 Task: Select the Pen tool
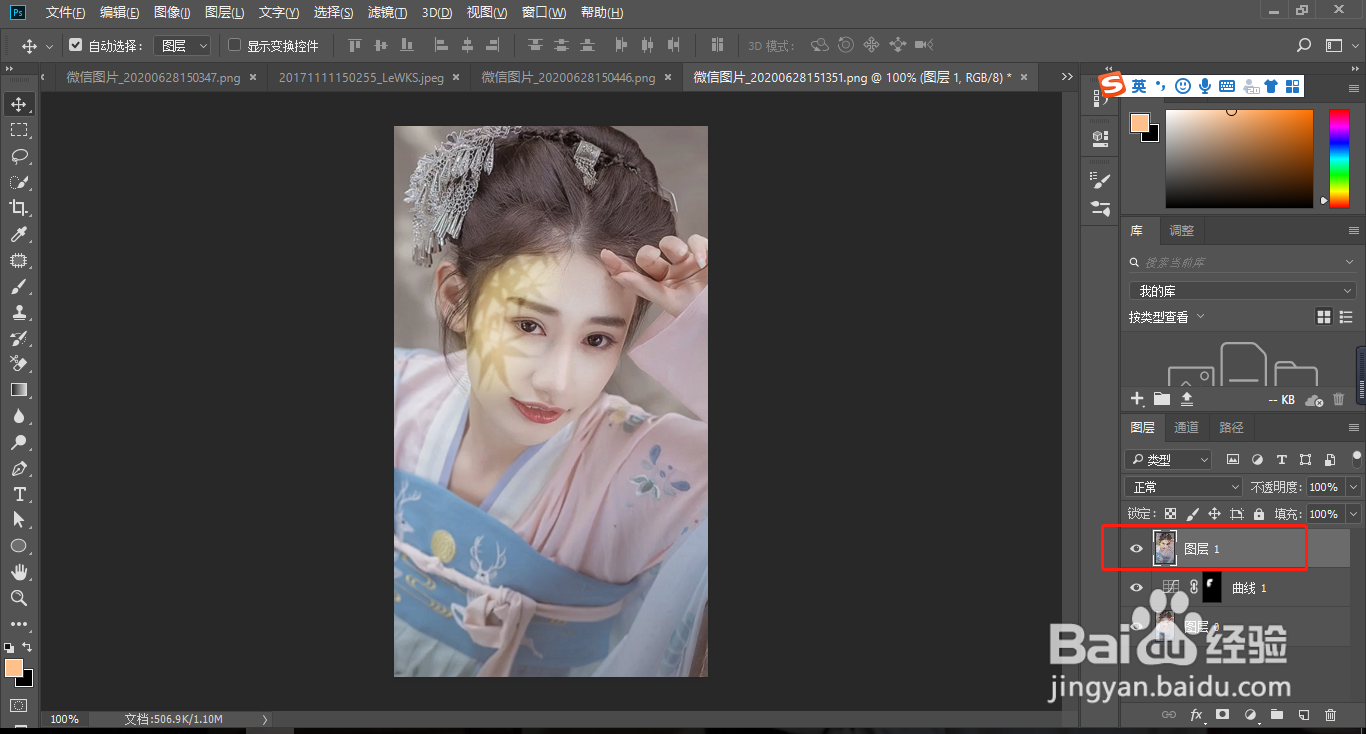point(19,468)
